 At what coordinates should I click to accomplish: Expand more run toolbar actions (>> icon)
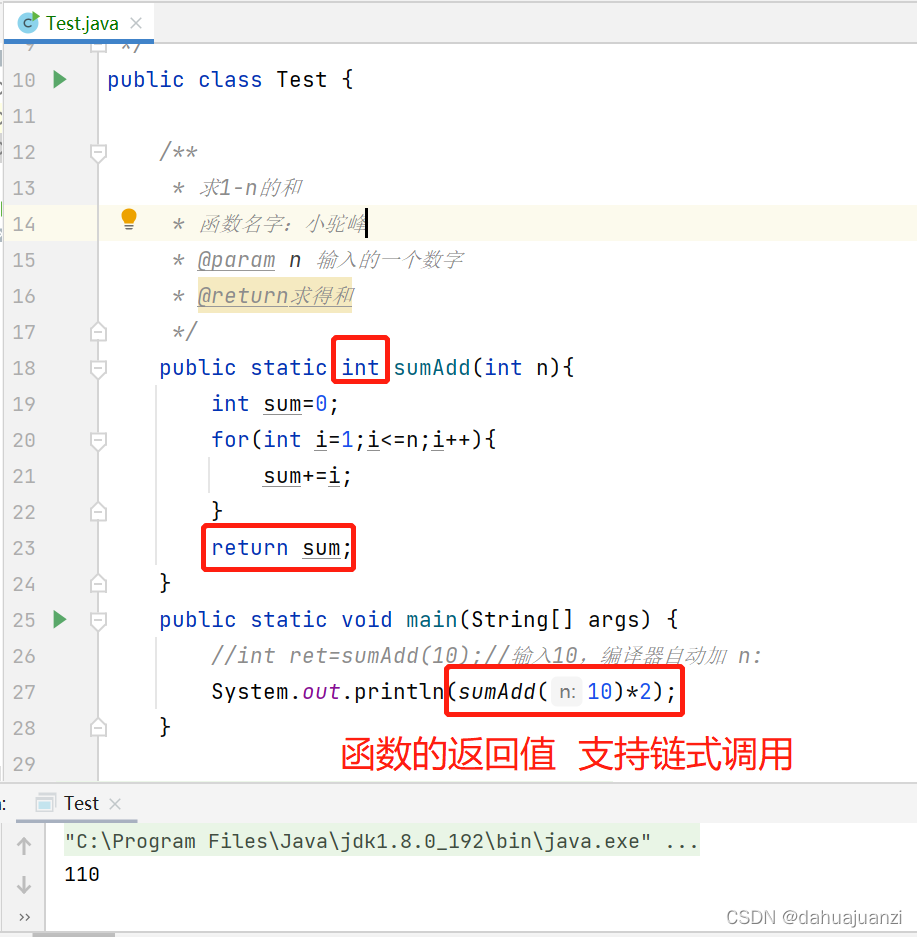[x=24, y=917]
